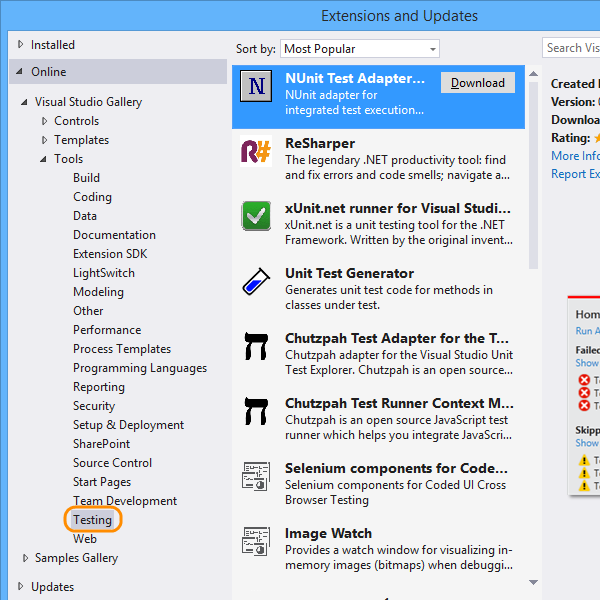Expand the Controls tree node
600x600 pixels.
tap(44, 121)
